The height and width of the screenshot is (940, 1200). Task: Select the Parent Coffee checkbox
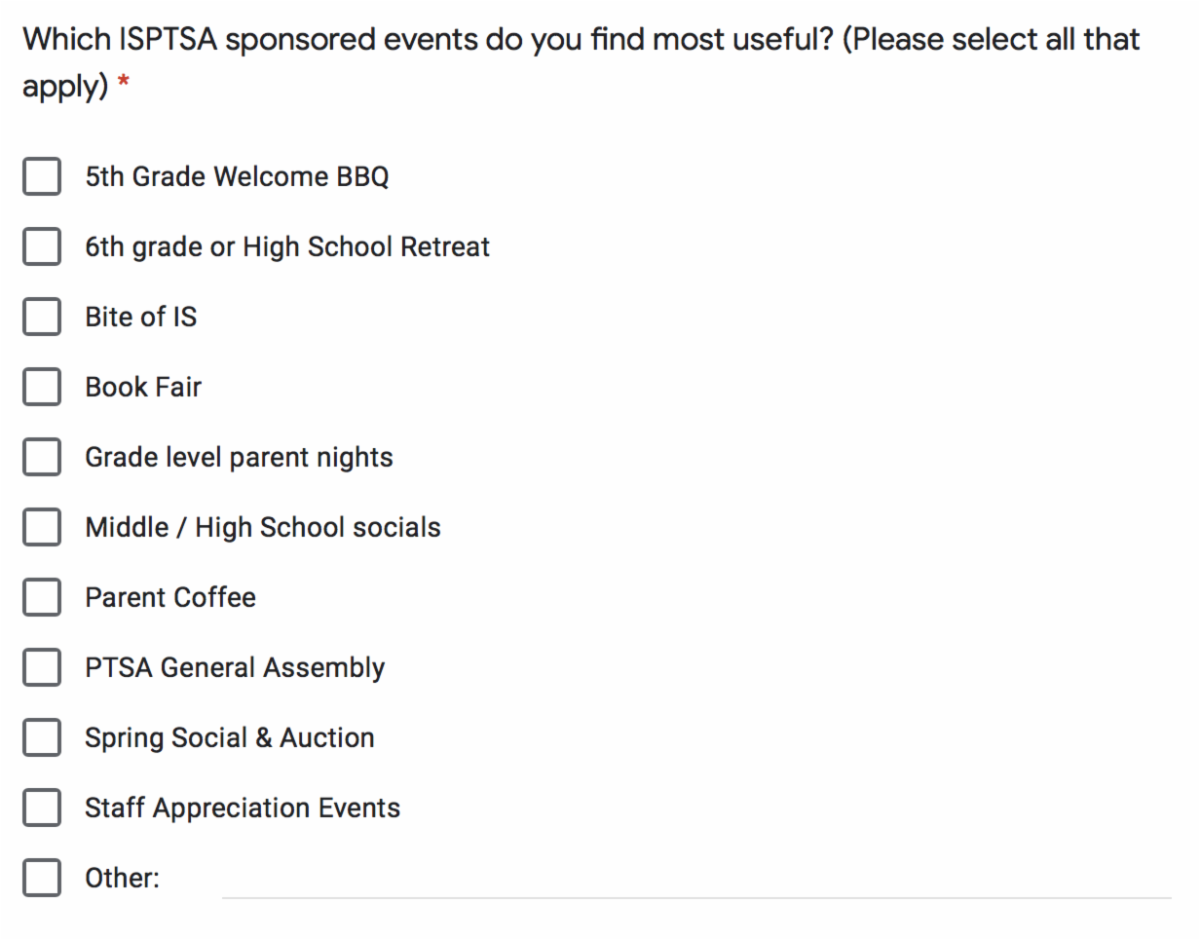[41, 598]
